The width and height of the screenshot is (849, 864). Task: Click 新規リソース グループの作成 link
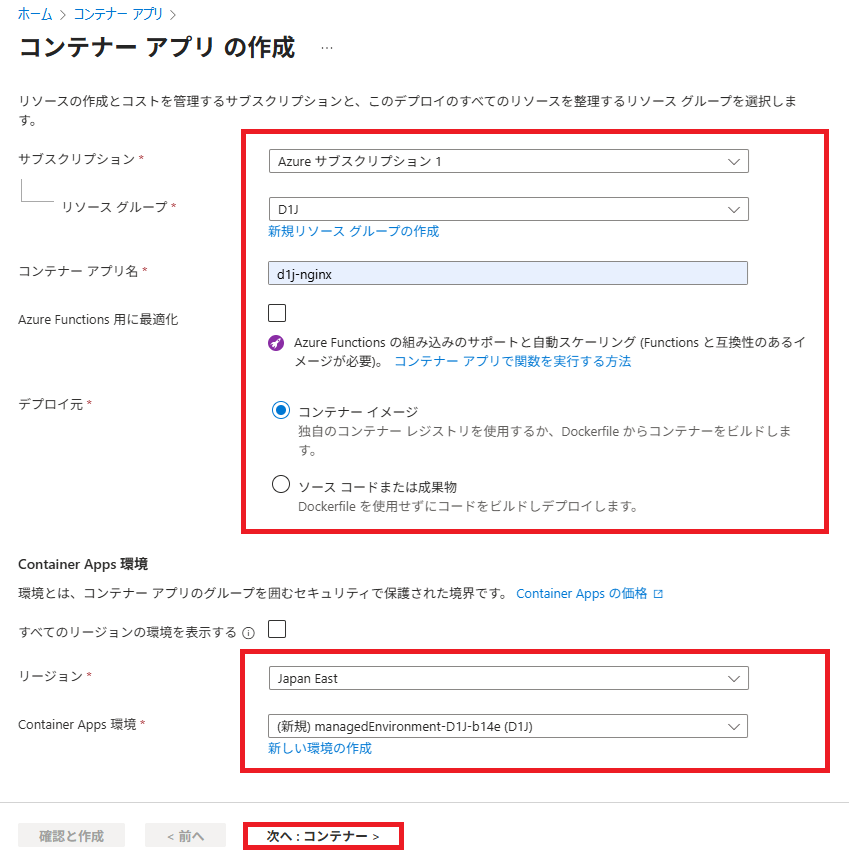pyautogui.click(x=353, y=231)
